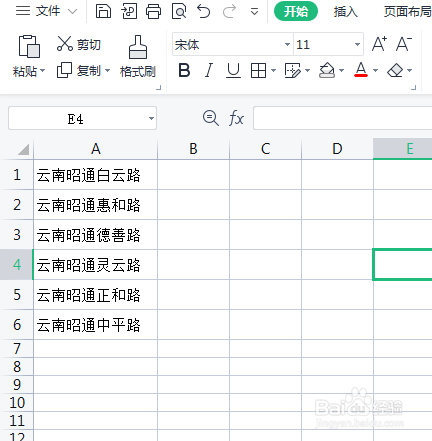This screenshot has width=432, height=441.
Task: Click cell containing 云南昭通中平路
Action: (96, 325)
